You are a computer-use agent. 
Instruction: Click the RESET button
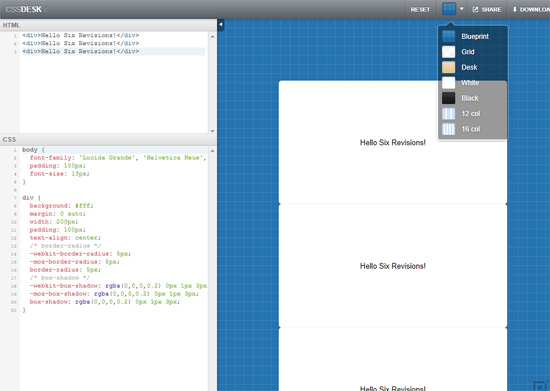[x=420, y=9]
